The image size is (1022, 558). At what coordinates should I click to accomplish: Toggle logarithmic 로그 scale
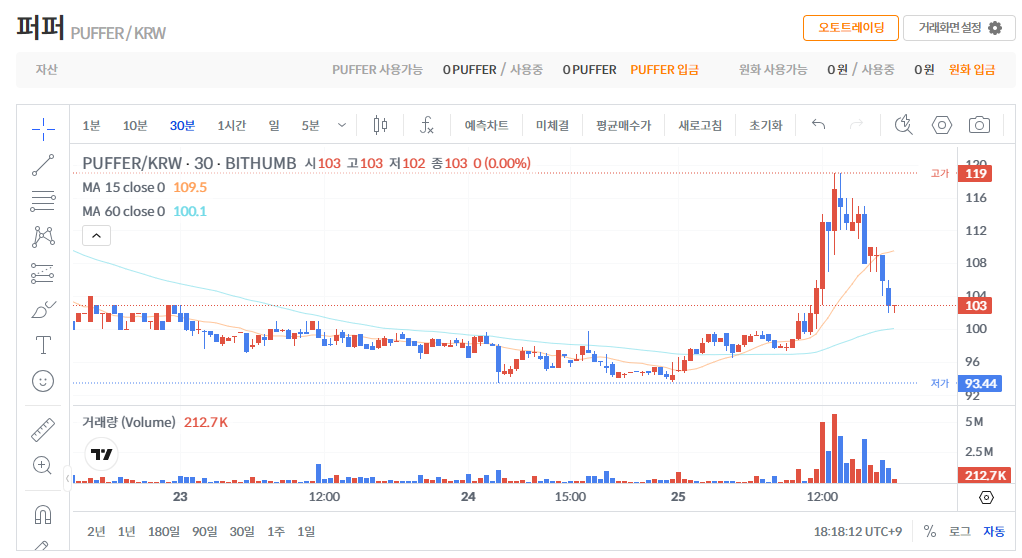tap(959, 531)
